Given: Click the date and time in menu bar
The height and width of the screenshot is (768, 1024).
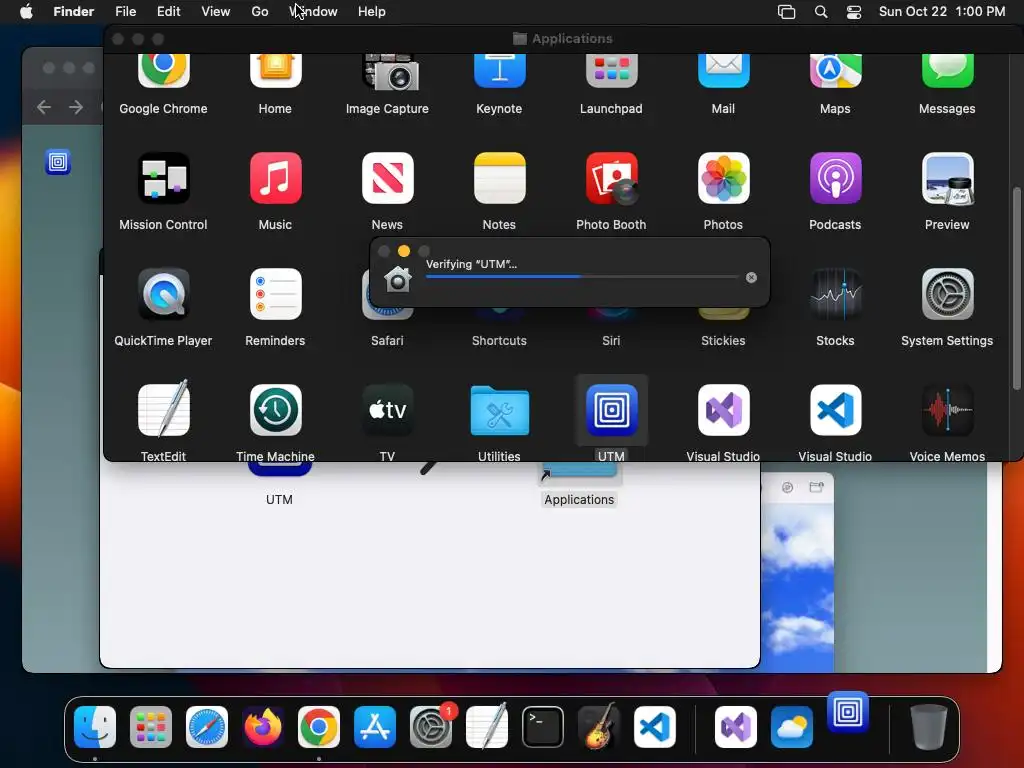Looking at the screenshot, I should pyautogui.click(x=942, y=12).
